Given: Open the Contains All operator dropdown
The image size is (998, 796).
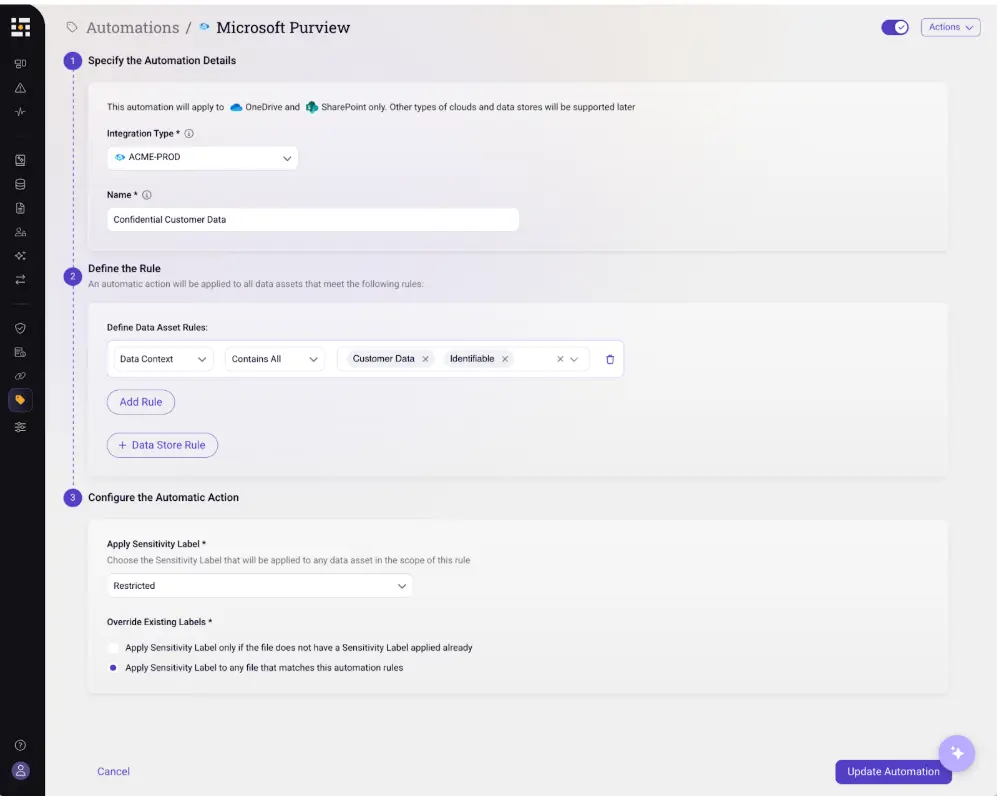Looking at the screenshot, I should [274, 359].
